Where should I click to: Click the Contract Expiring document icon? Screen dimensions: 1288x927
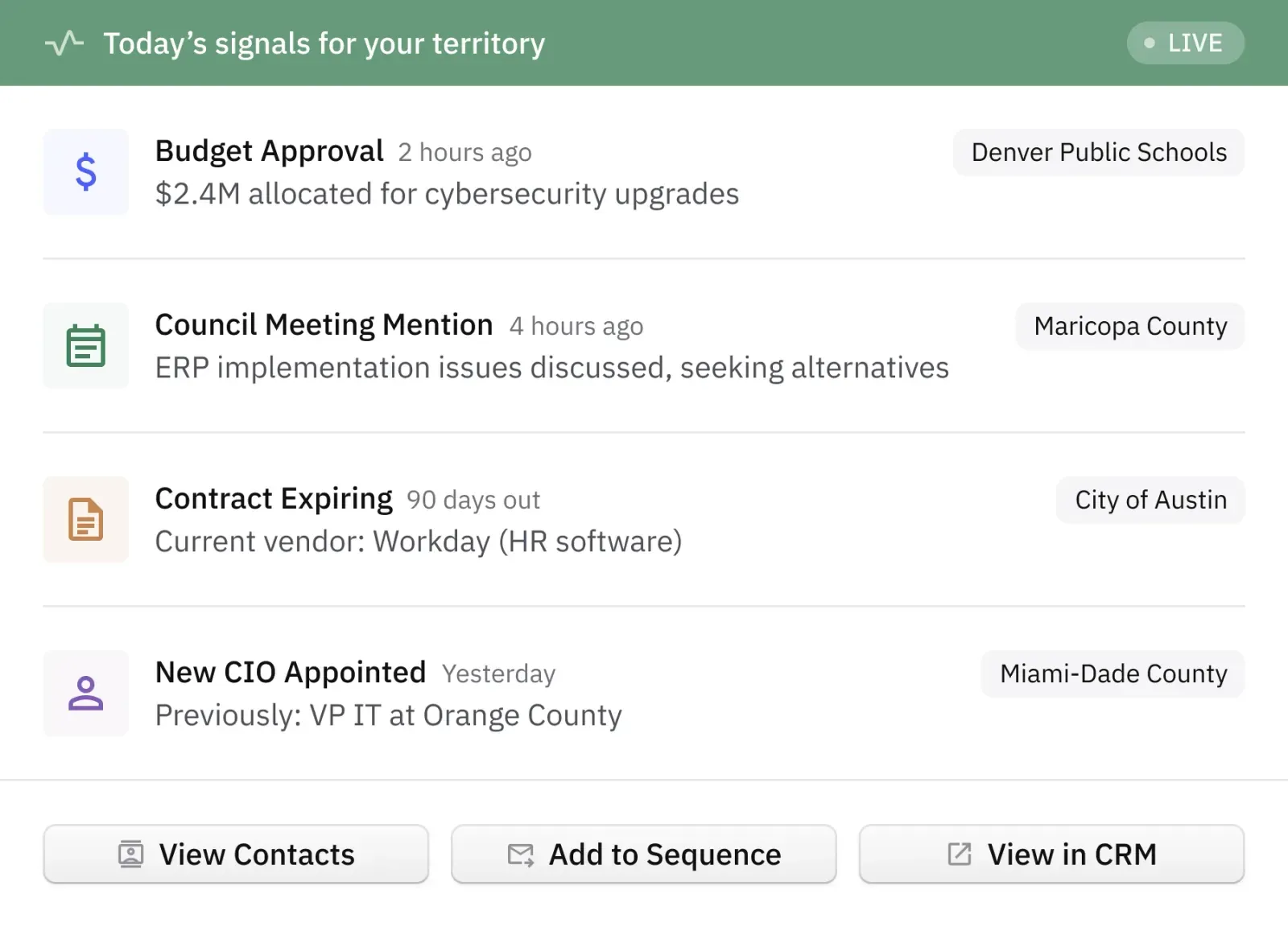coord(86,520)
